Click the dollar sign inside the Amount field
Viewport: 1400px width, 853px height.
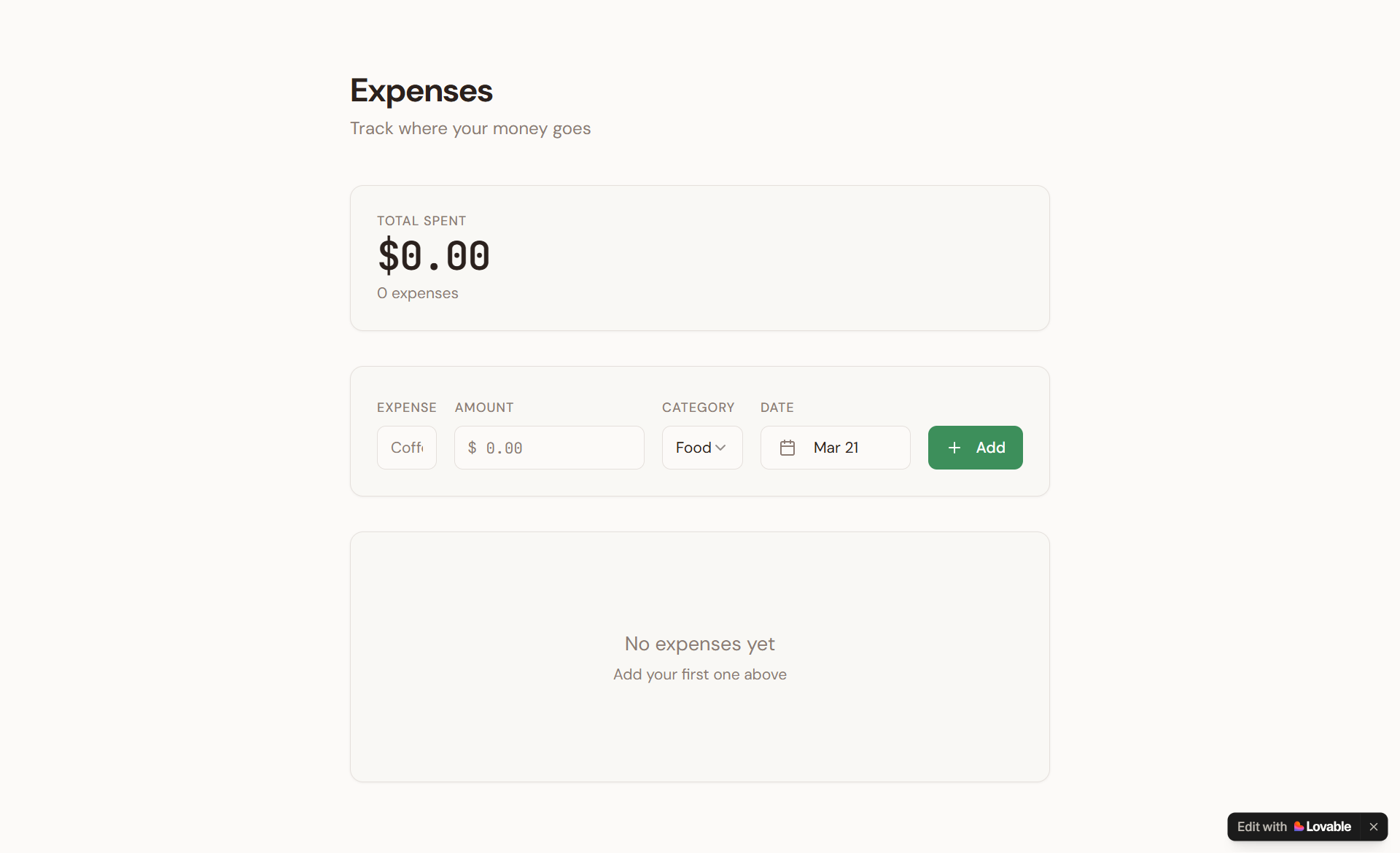pos(471,448)
